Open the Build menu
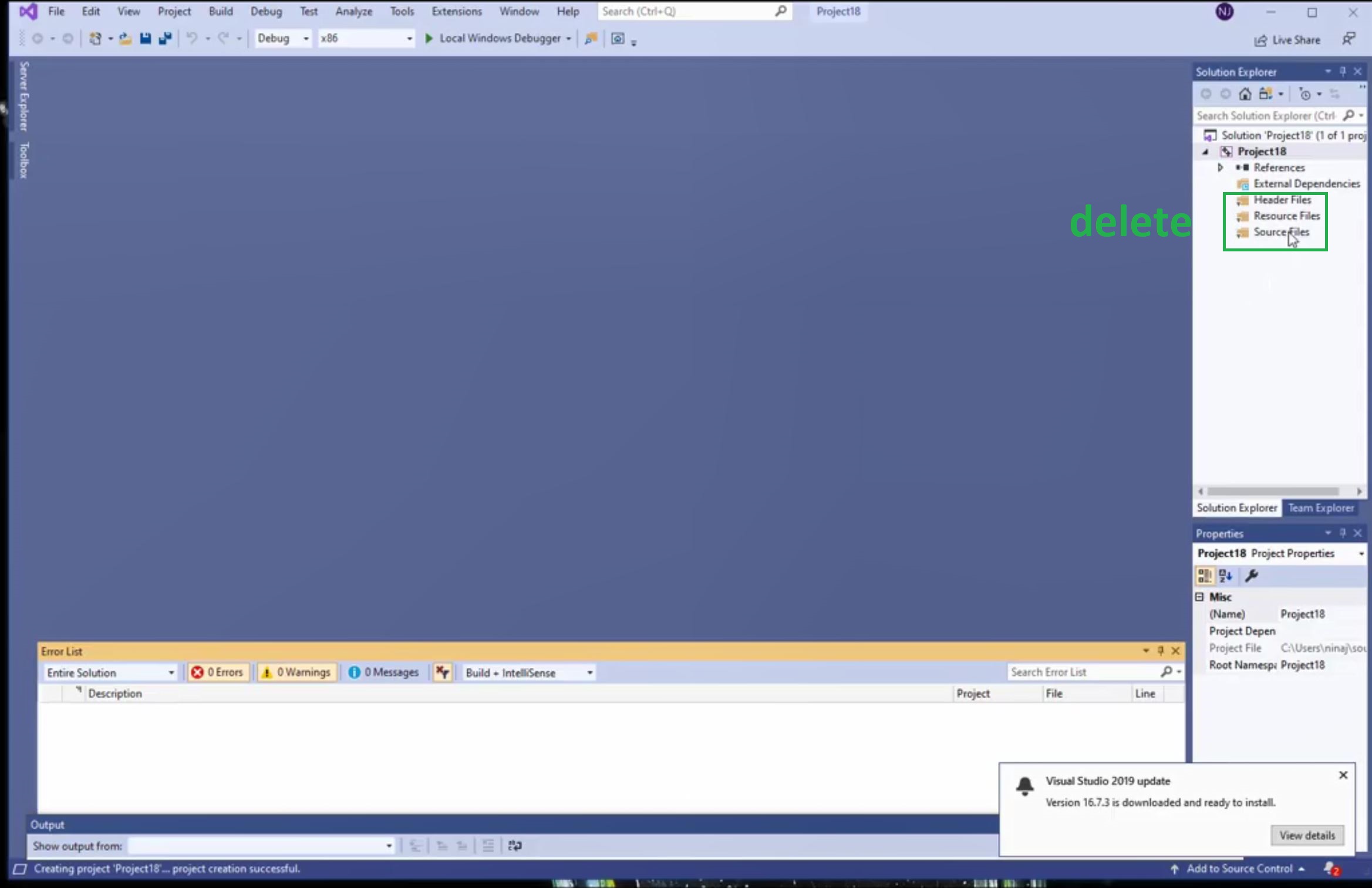This screenshot has height=888, width=1372. [x=220, y=11]
